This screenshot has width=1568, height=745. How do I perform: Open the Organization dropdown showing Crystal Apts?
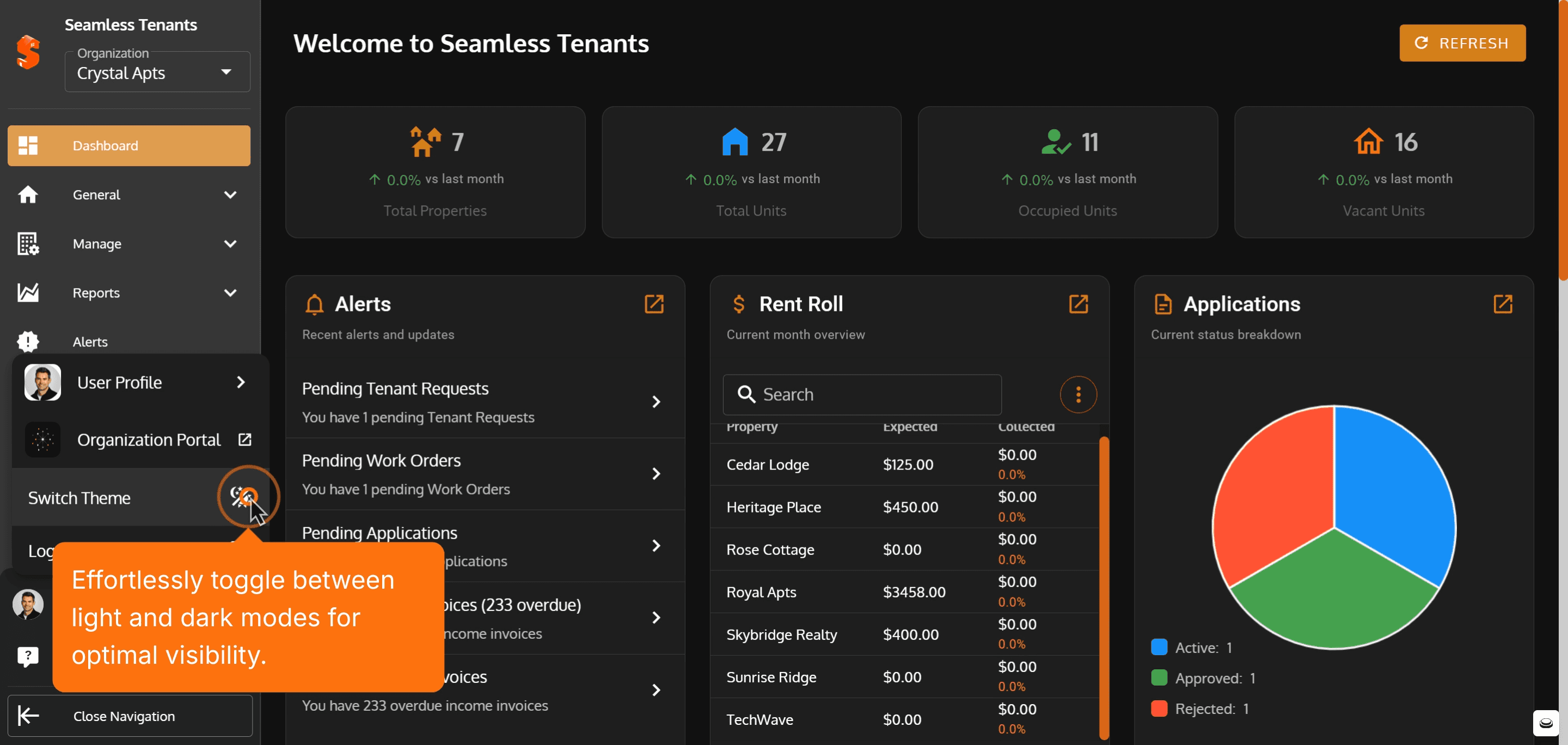[x=157, y=72]
